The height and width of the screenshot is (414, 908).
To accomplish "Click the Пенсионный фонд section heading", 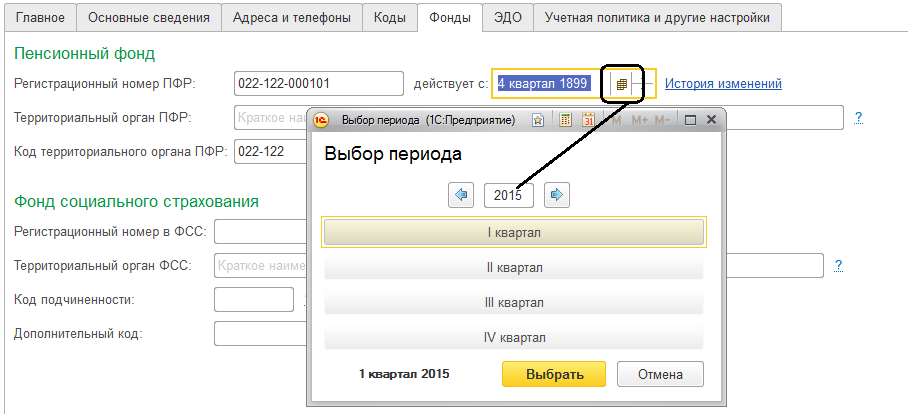I will 85,54.
